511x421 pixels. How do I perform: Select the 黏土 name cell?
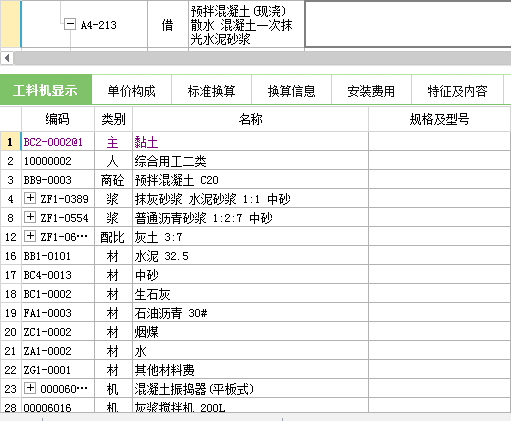click(251, 142)
